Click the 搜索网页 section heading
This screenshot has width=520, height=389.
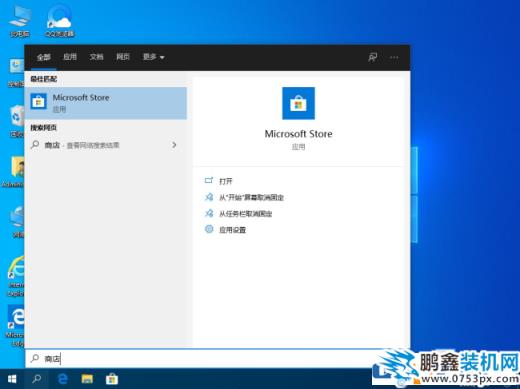coord(44,128)
